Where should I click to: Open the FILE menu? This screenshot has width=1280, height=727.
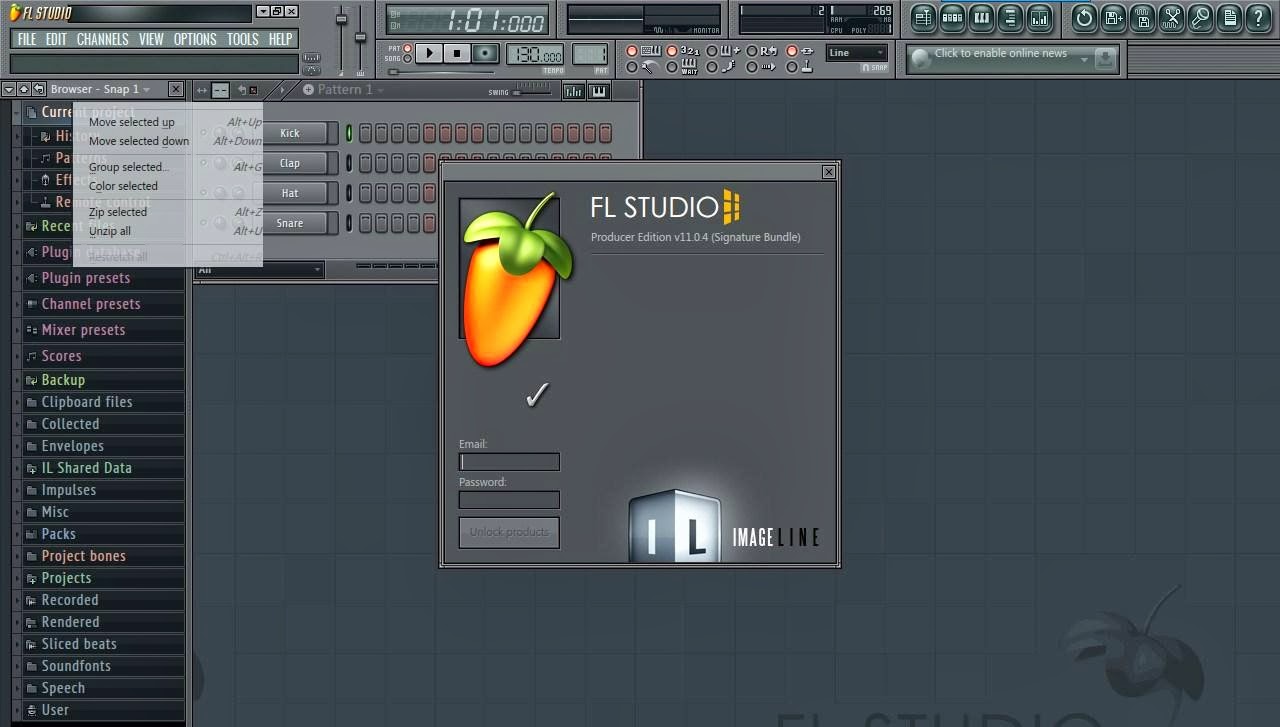tap(27, 39)
